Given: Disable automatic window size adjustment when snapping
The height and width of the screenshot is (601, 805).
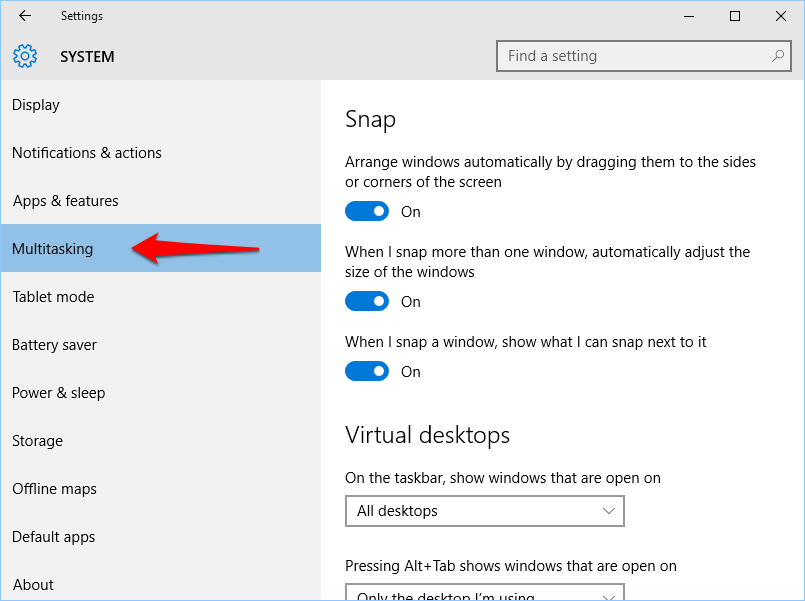Looking at the screenshot, I should [x=367, y=301].
